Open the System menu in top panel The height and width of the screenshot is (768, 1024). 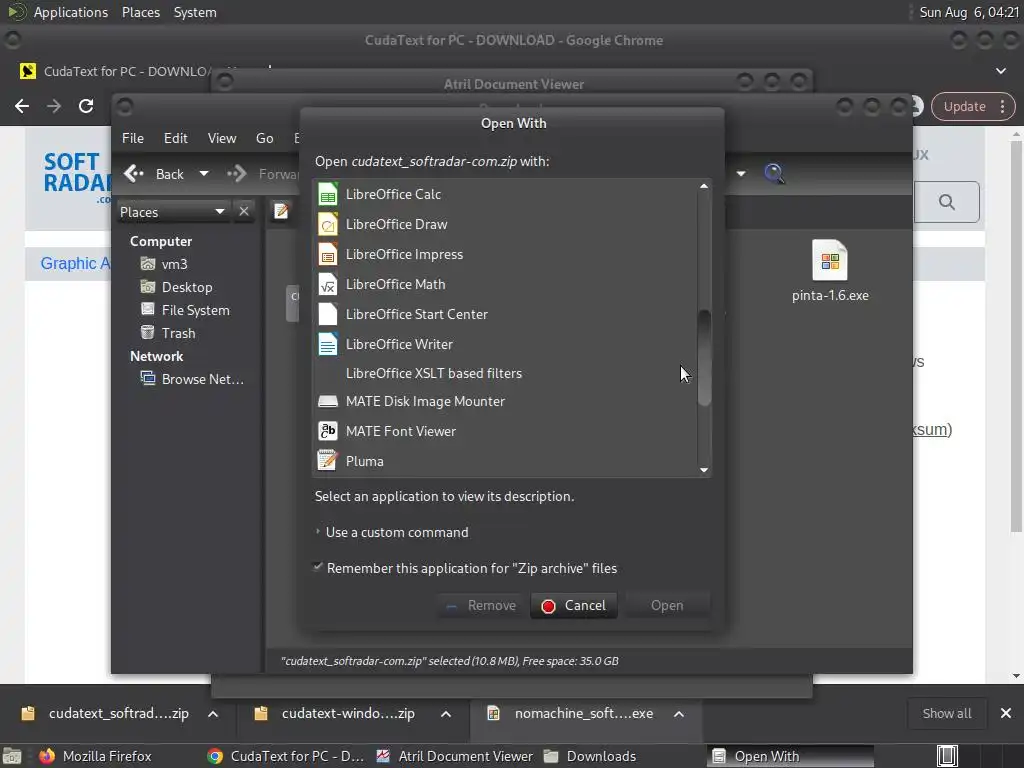[x=195, y=12]
